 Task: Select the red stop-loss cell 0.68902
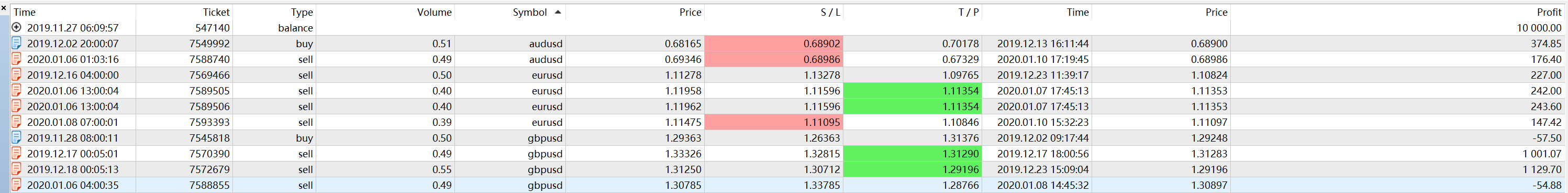(x=774, y=44)
